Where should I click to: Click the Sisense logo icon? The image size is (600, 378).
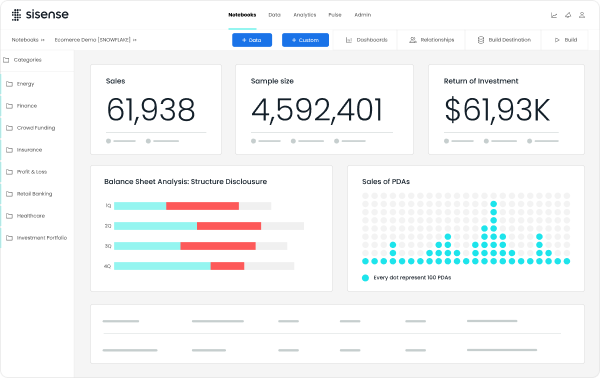(16, 15)
